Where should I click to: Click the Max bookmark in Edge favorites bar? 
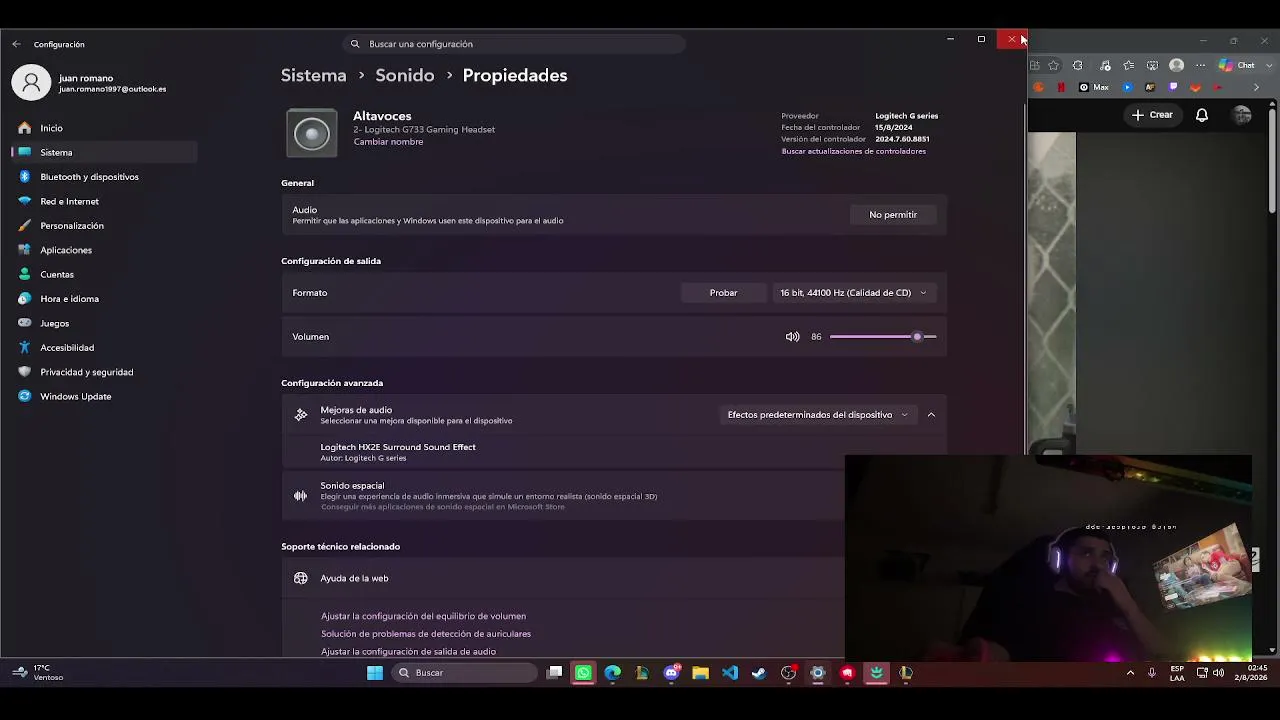coord(1094,87)
